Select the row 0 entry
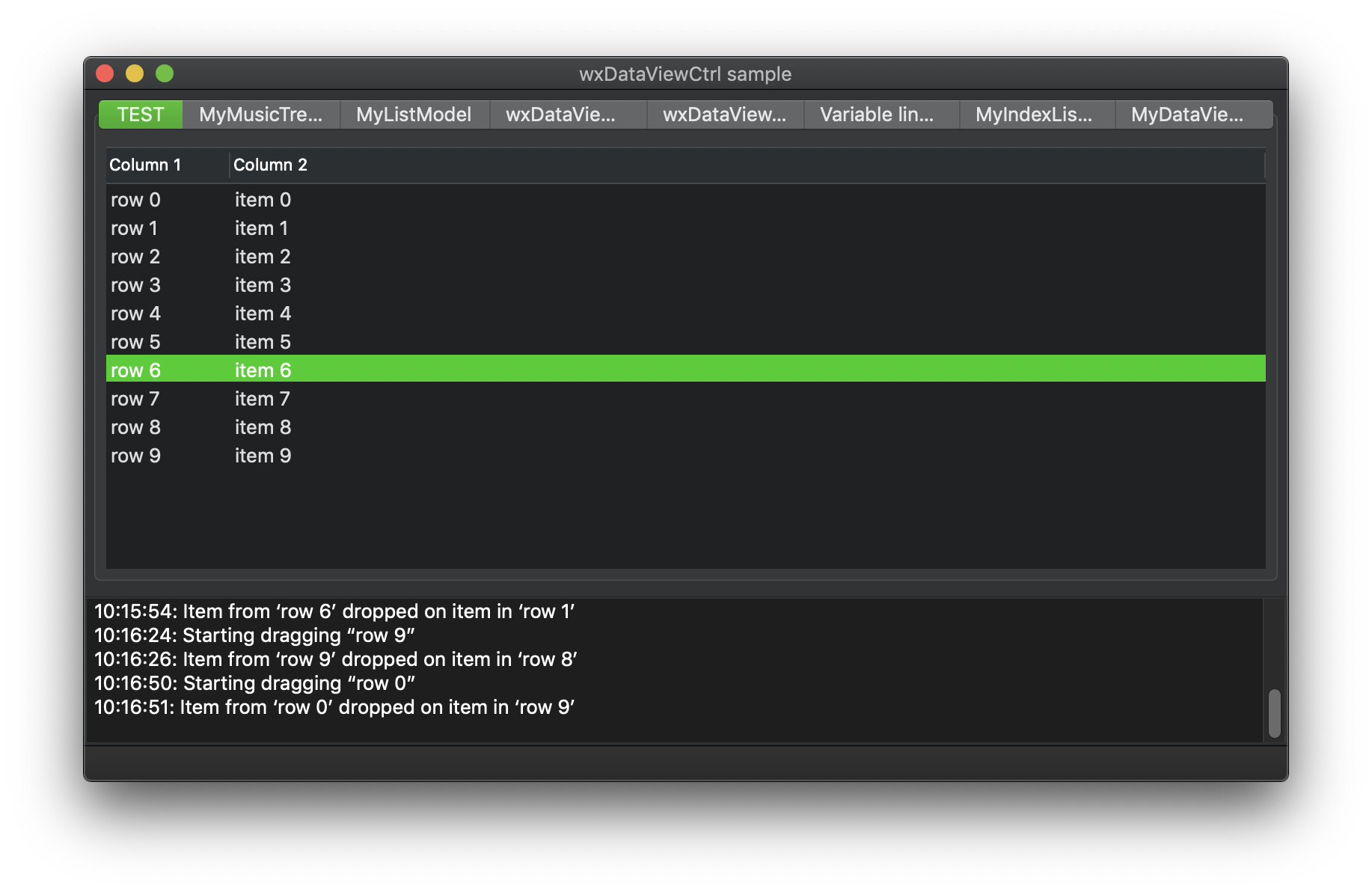The image size is (1372, 892). pos(136,200)
